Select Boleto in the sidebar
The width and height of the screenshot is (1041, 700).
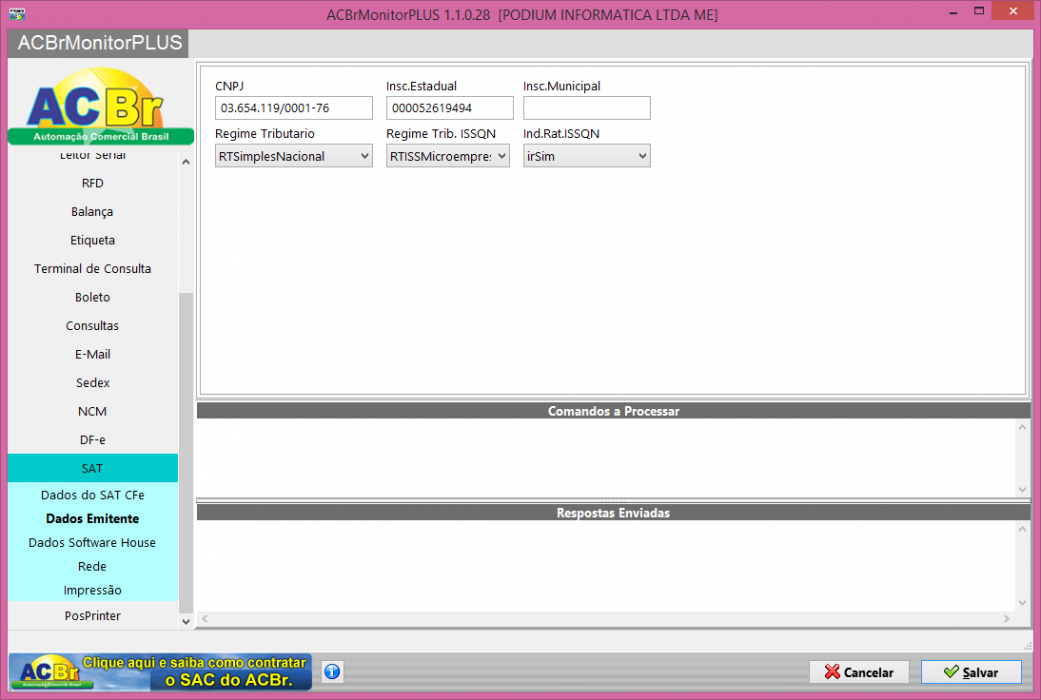(x=93, y=298)
